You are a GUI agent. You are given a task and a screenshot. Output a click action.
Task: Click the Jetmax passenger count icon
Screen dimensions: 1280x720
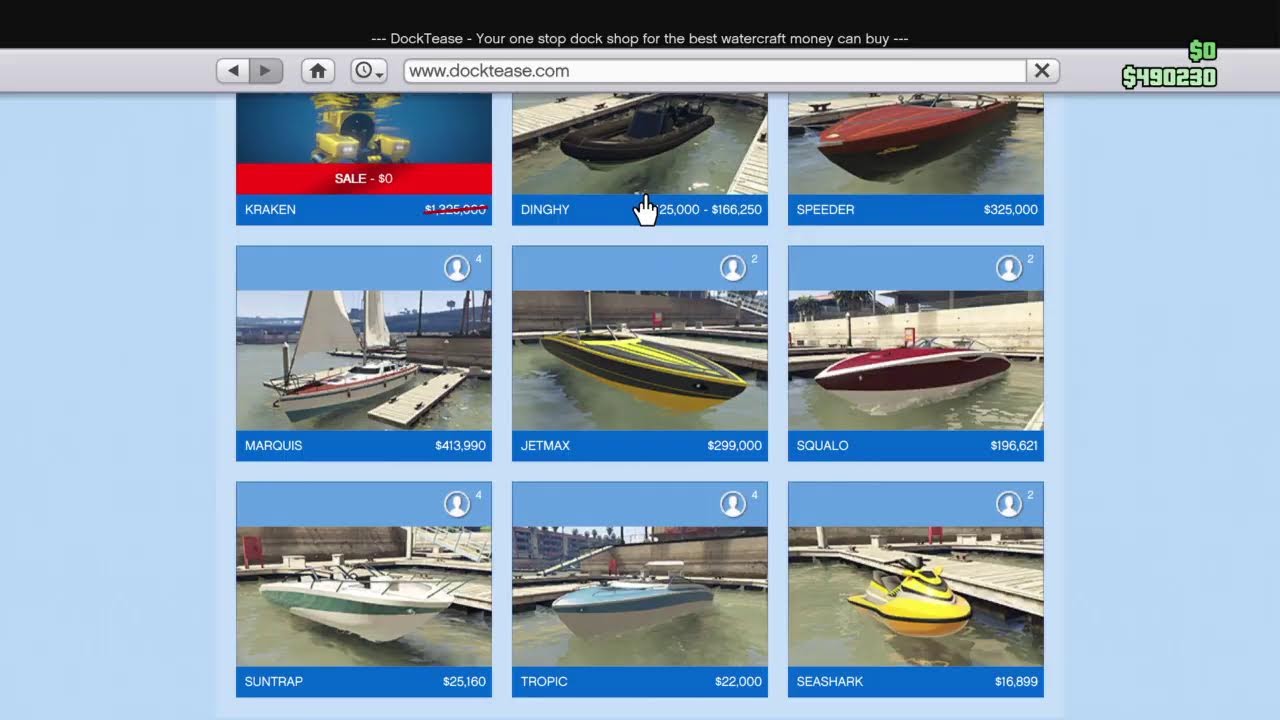click(733, 268)
